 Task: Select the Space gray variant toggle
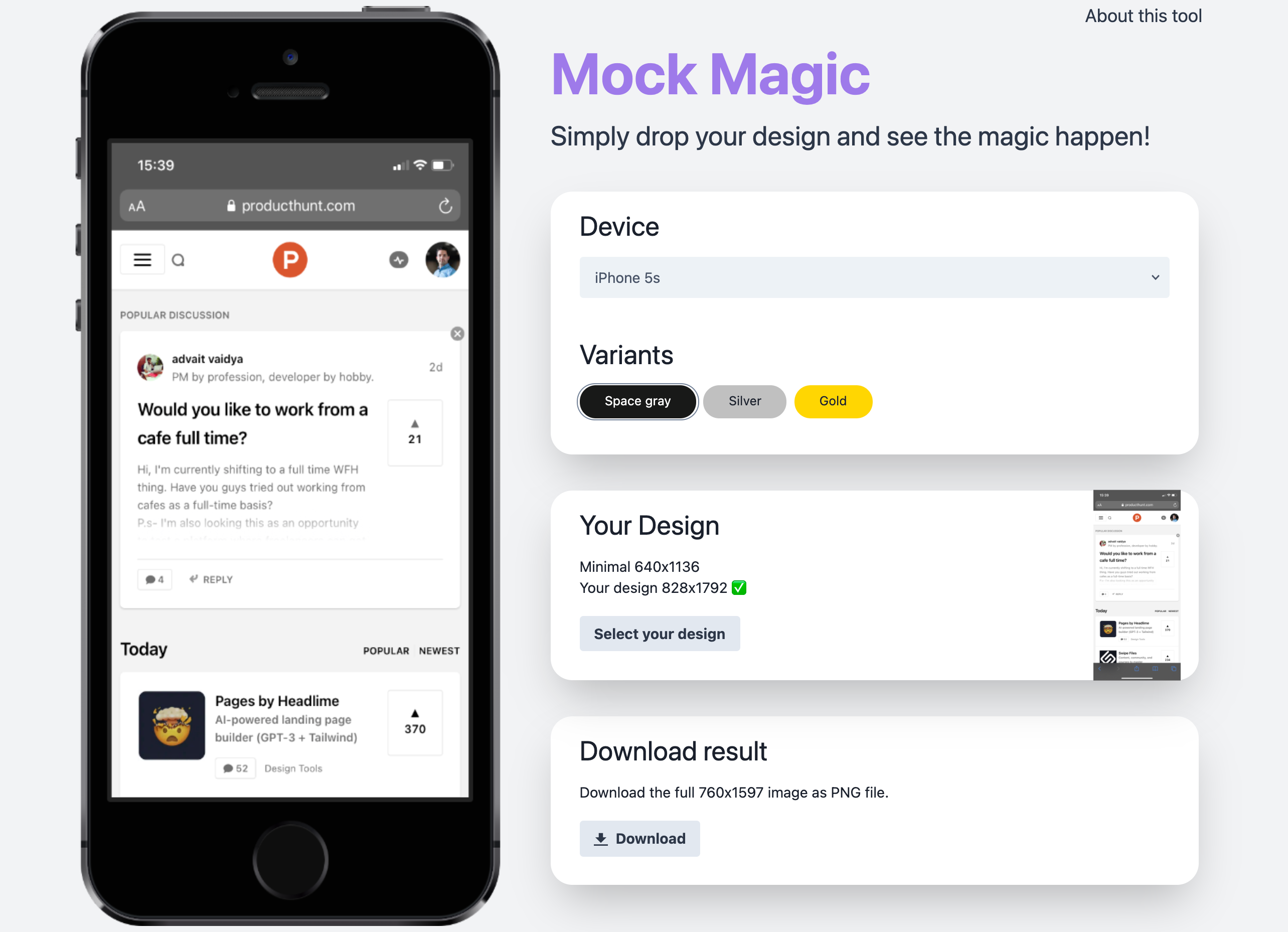coord(638,402)
